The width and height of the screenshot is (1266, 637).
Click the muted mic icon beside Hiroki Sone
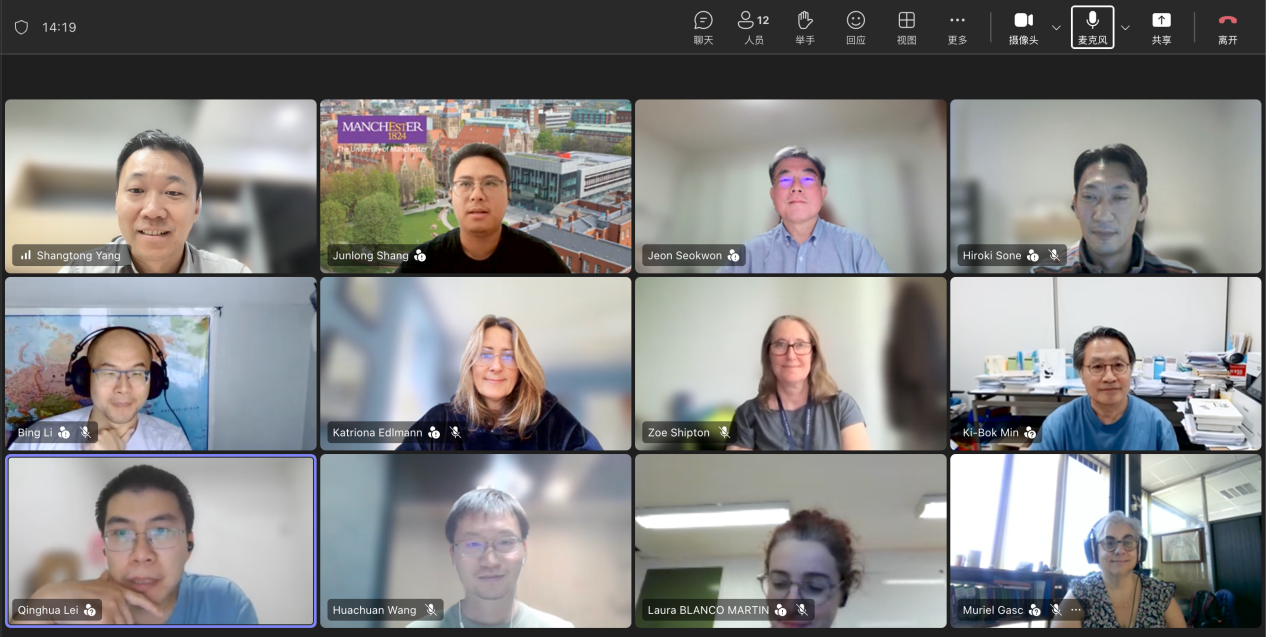click(1054, 255)
